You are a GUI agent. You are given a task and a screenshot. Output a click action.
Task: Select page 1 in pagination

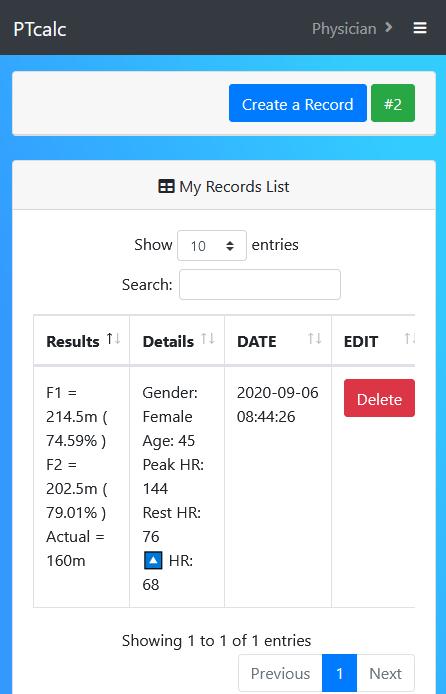pyautogui.click(x=339, y=673)
